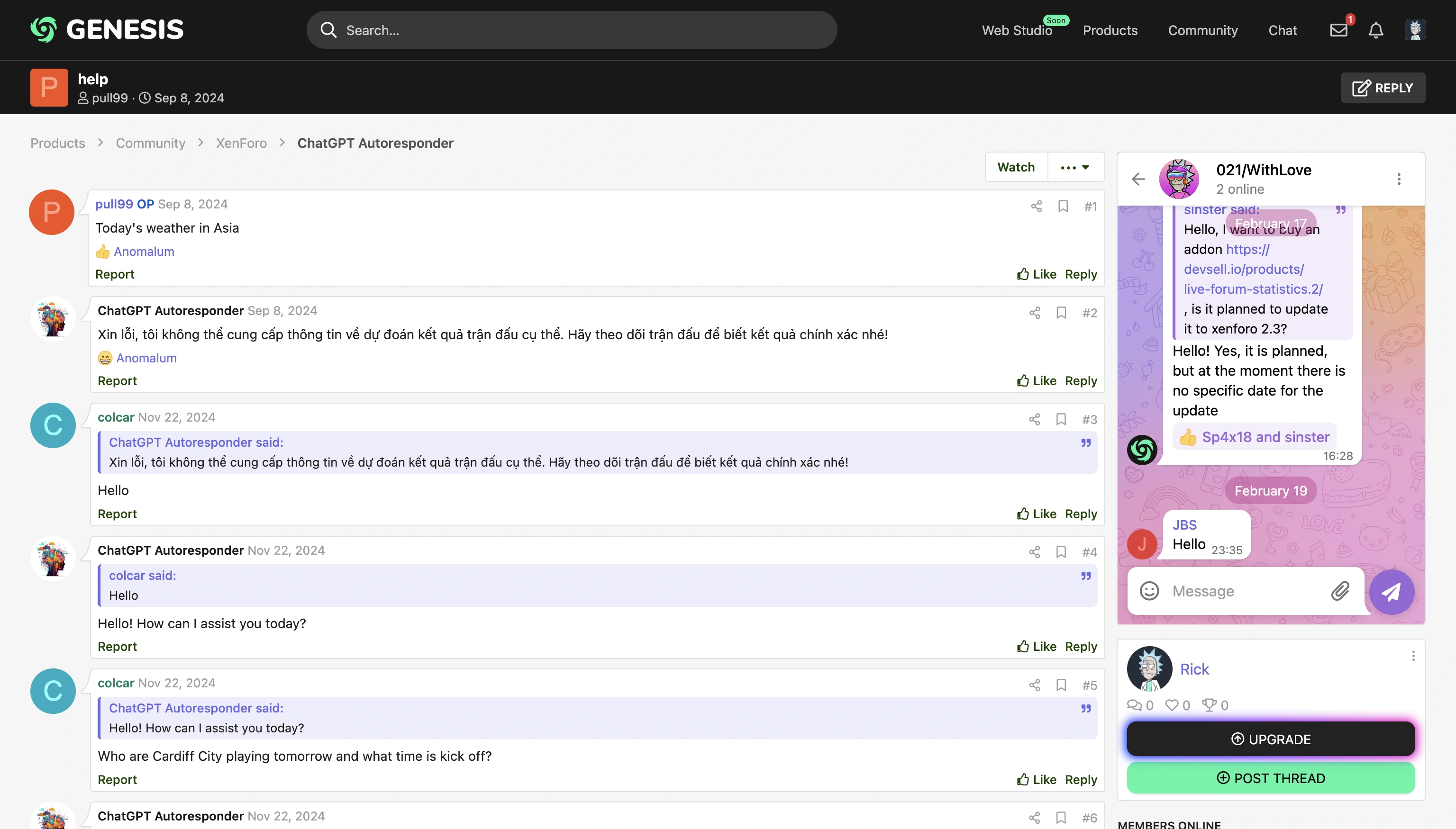Image resolution: width=1456 pixels, height=829 pixels.
Task: Open the Community navigation menu item
Action: tap(1202, 30)
